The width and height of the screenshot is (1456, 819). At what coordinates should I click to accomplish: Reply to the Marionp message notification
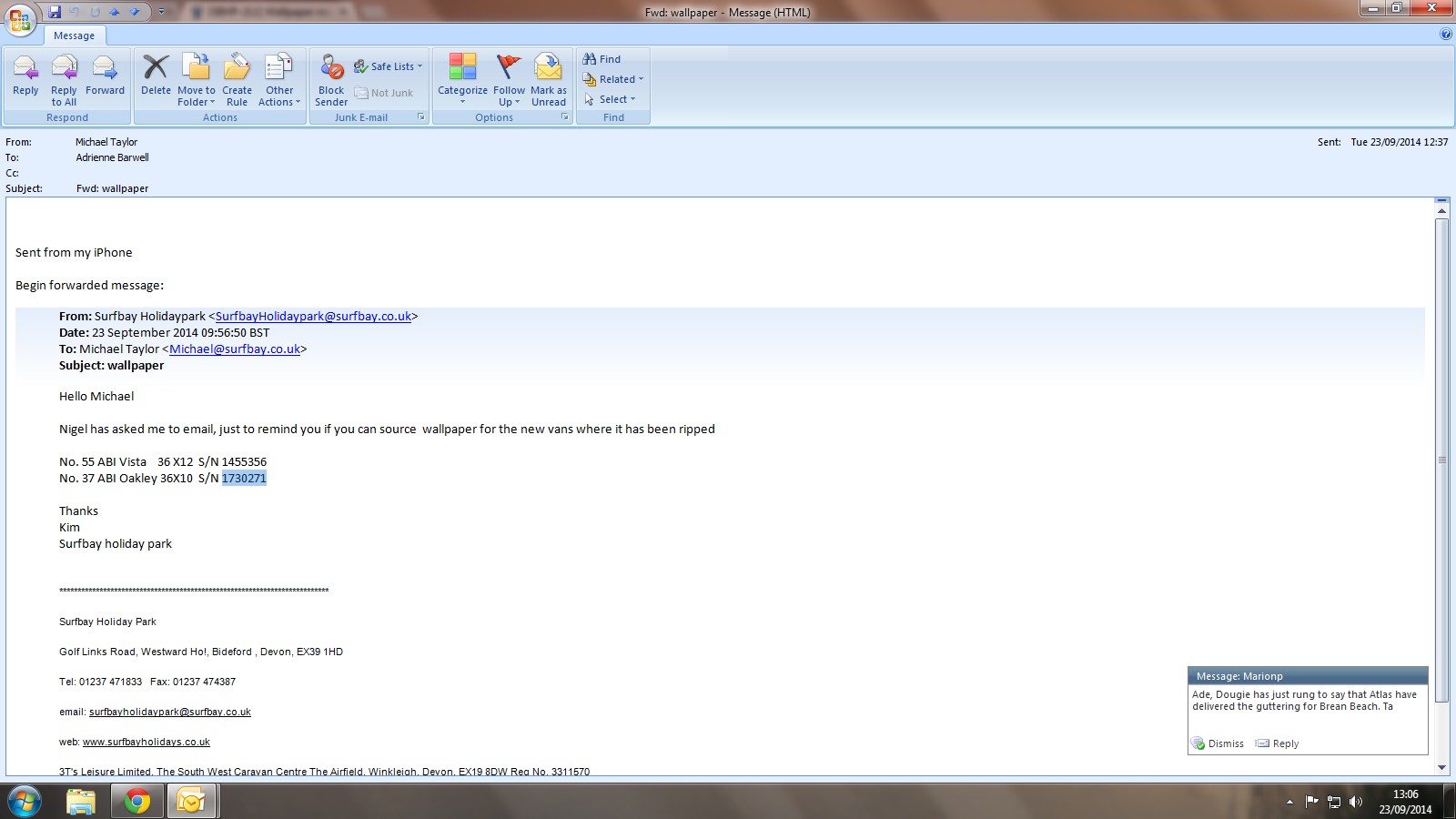point(1277,743)
